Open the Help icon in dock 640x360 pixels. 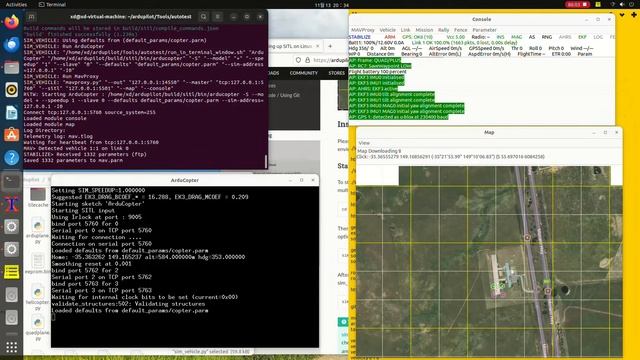click(11, 158)
